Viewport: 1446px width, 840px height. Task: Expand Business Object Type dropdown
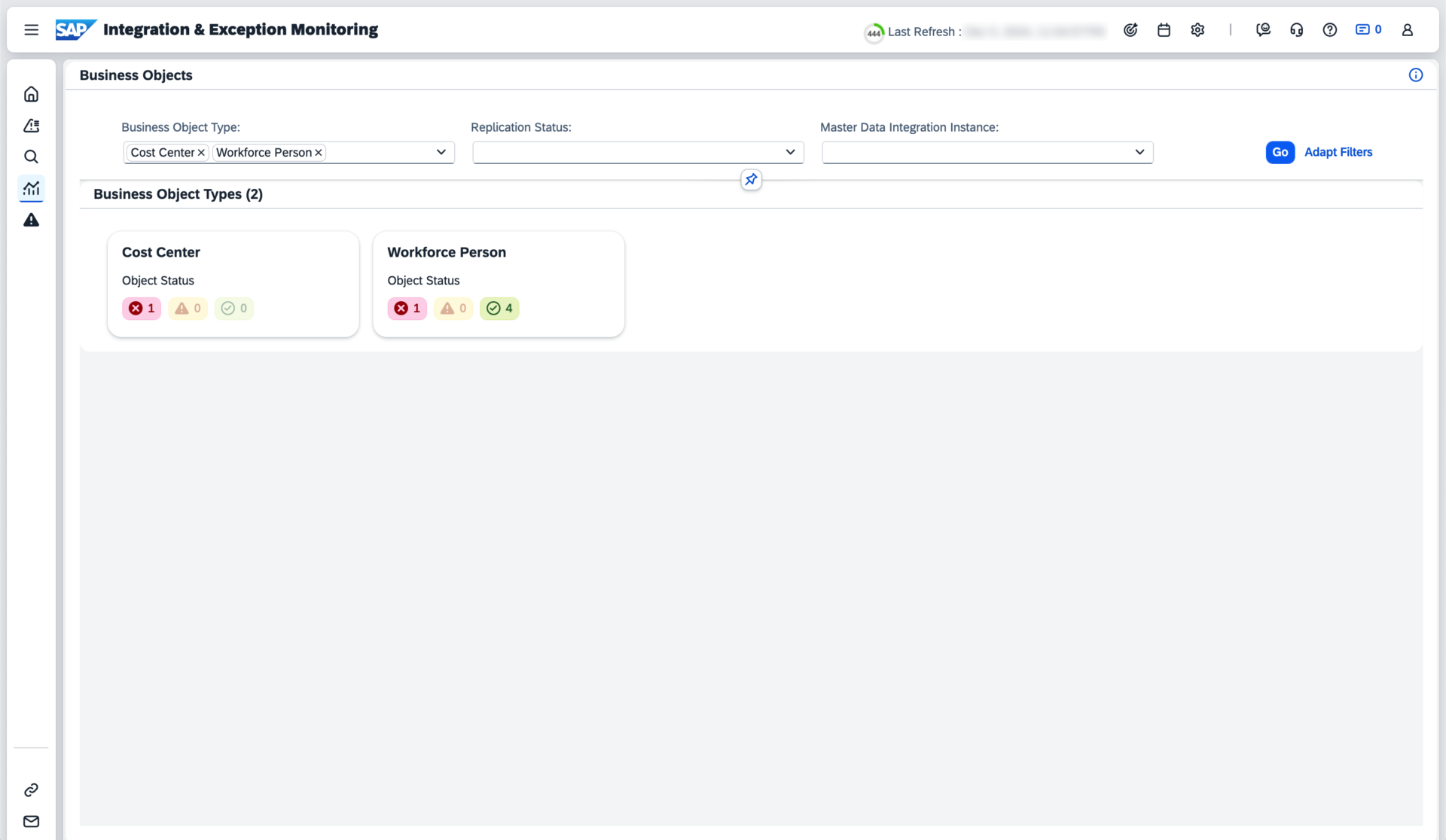click(x=441, y=152)
